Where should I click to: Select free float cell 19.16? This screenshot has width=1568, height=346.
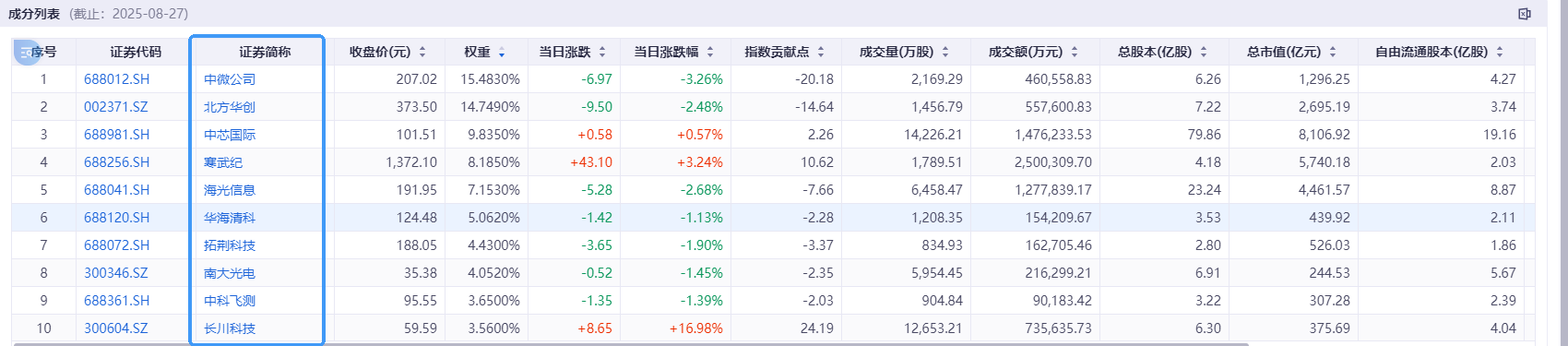point(1500,135)
